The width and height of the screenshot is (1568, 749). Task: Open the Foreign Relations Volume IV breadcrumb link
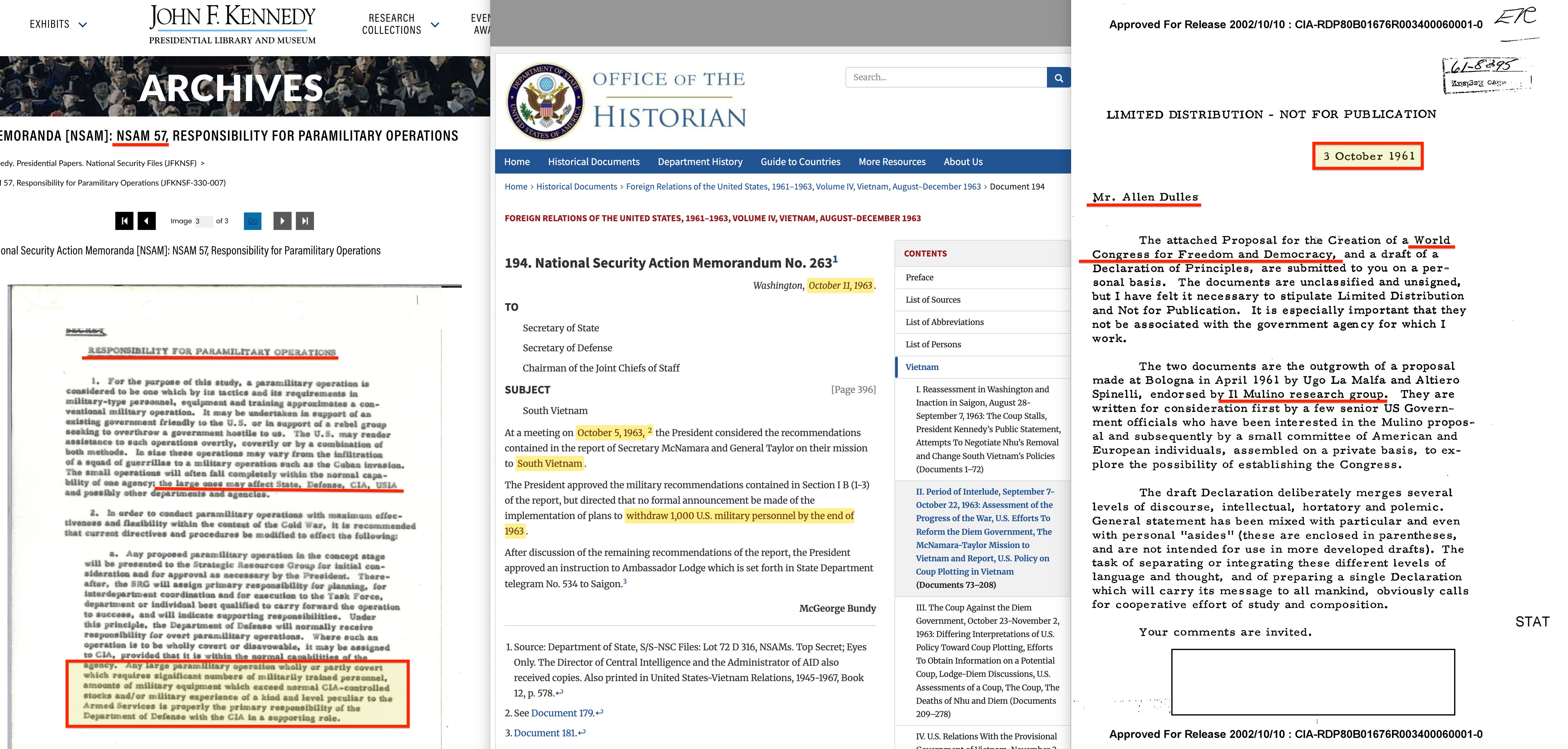(804, 187)
